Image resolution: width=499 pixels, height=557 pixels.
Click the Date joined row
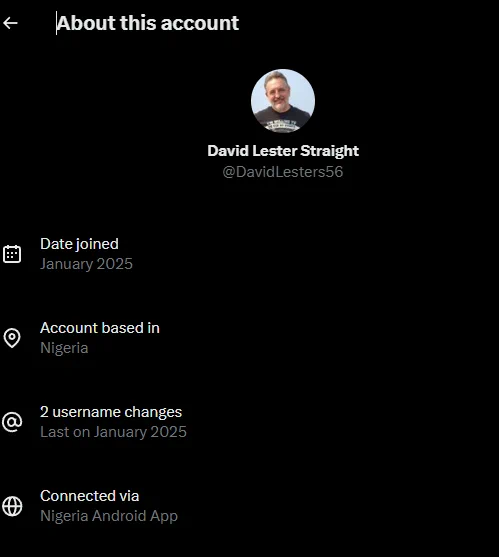pos(249,254)
